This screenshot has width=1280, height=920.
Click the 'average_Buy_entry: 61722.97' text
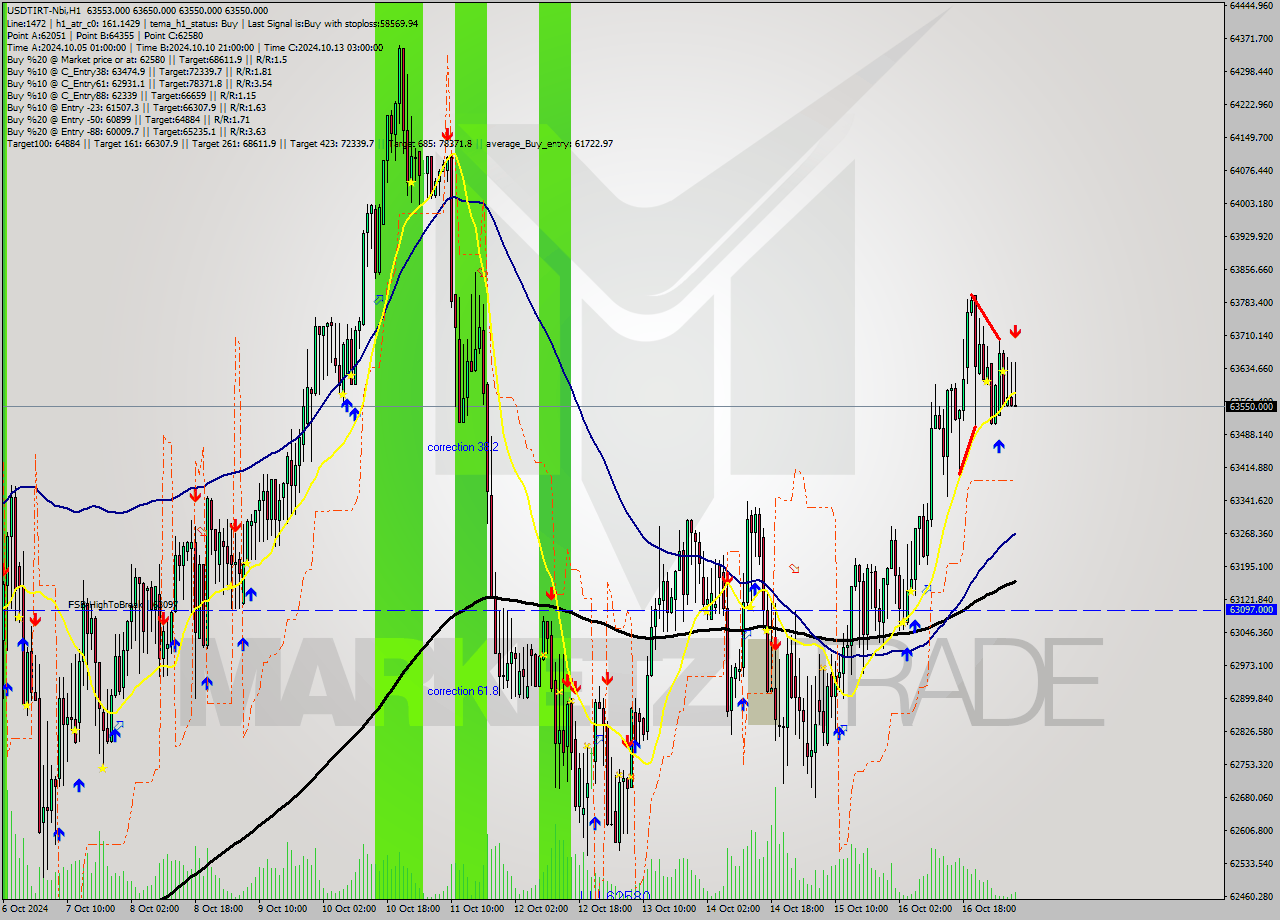pos(549,143)
